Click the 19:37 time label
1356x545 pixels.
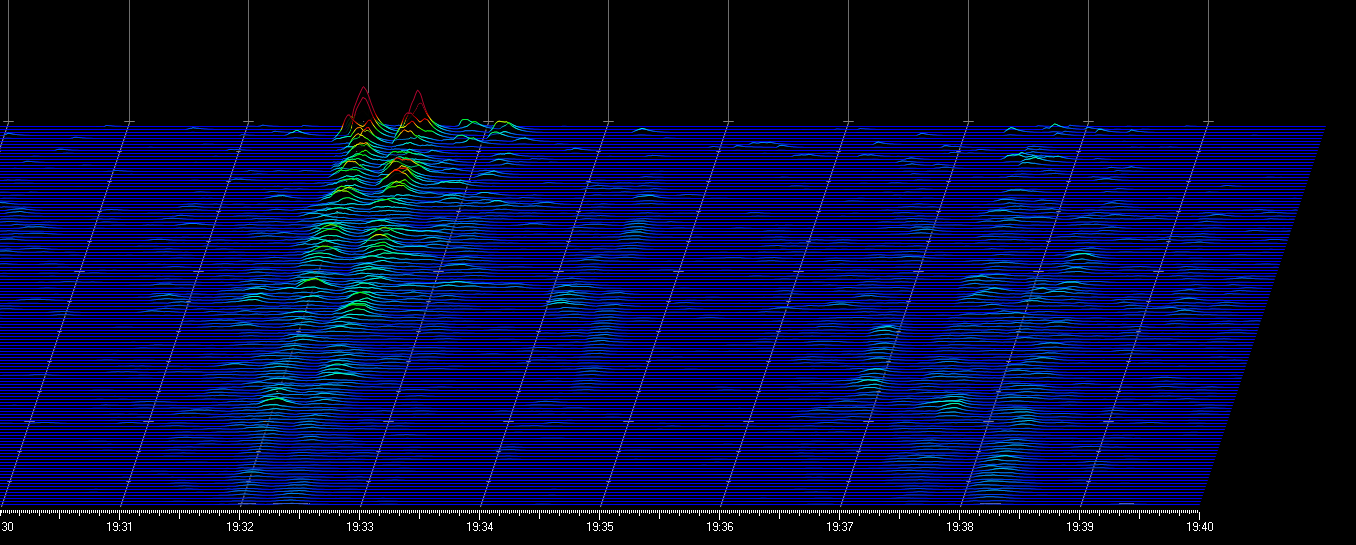[x=840, y=526]
